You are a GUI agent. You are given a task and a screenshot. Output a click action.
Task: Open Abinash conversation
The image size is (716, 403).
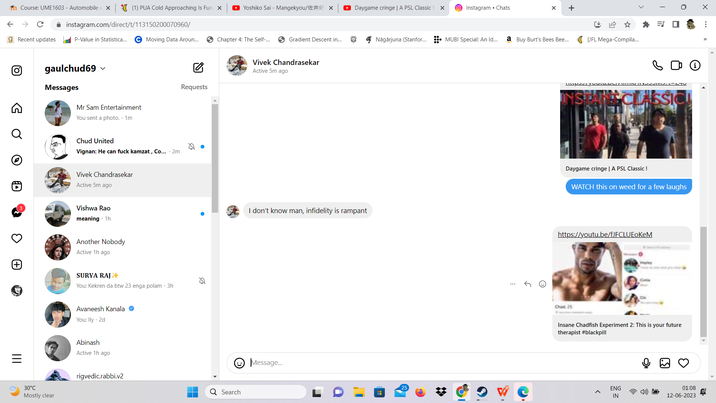pyautogui.click(x=122, y=348)
